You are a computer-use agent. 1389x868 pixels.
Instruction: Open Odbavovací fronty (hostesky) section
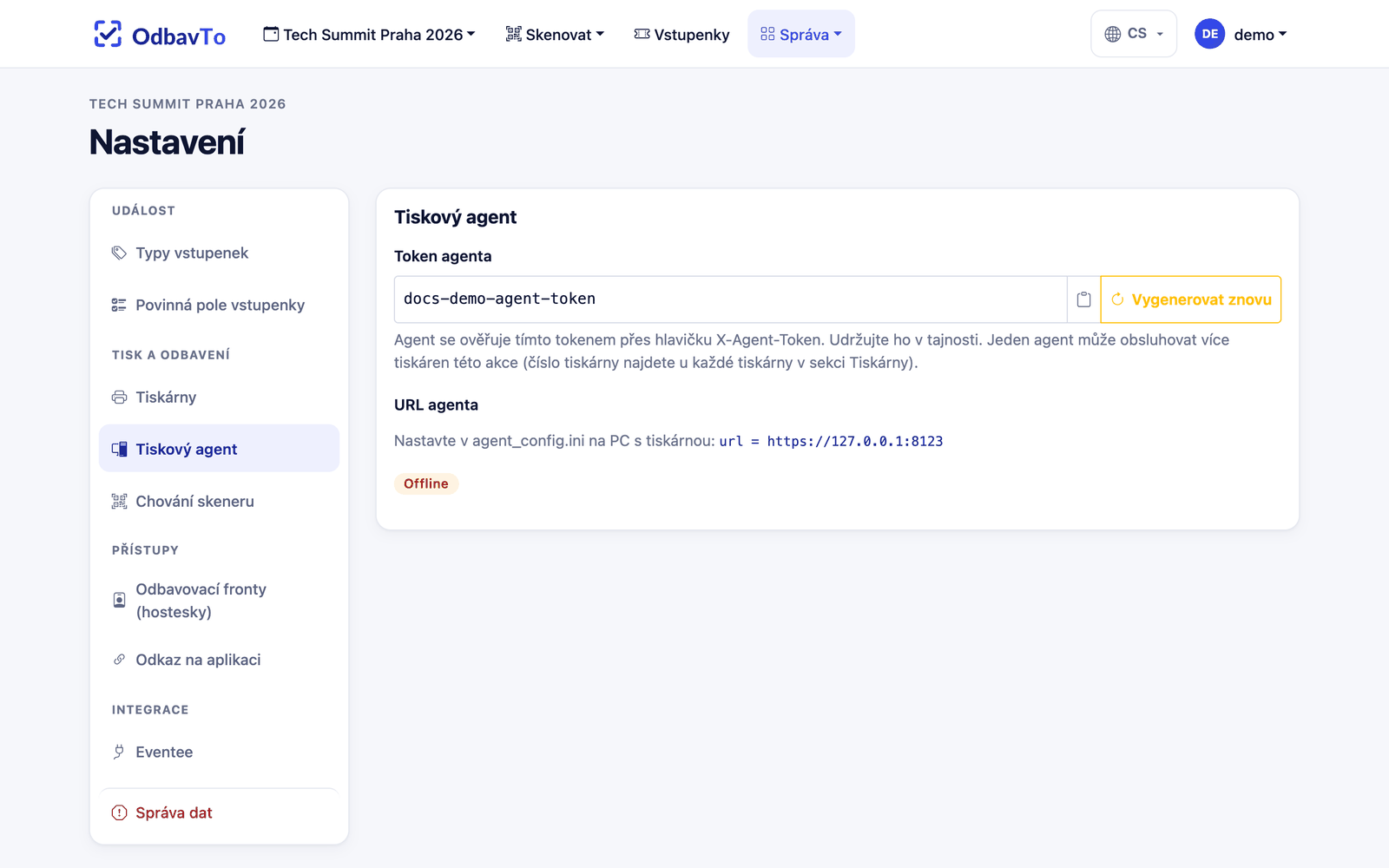pos(219,601)
